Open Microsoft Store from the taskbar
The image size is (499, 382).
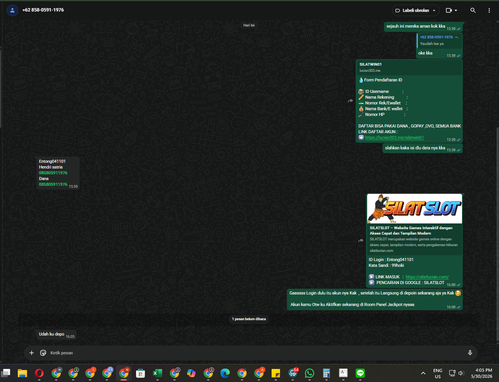(x=140, y=373)
